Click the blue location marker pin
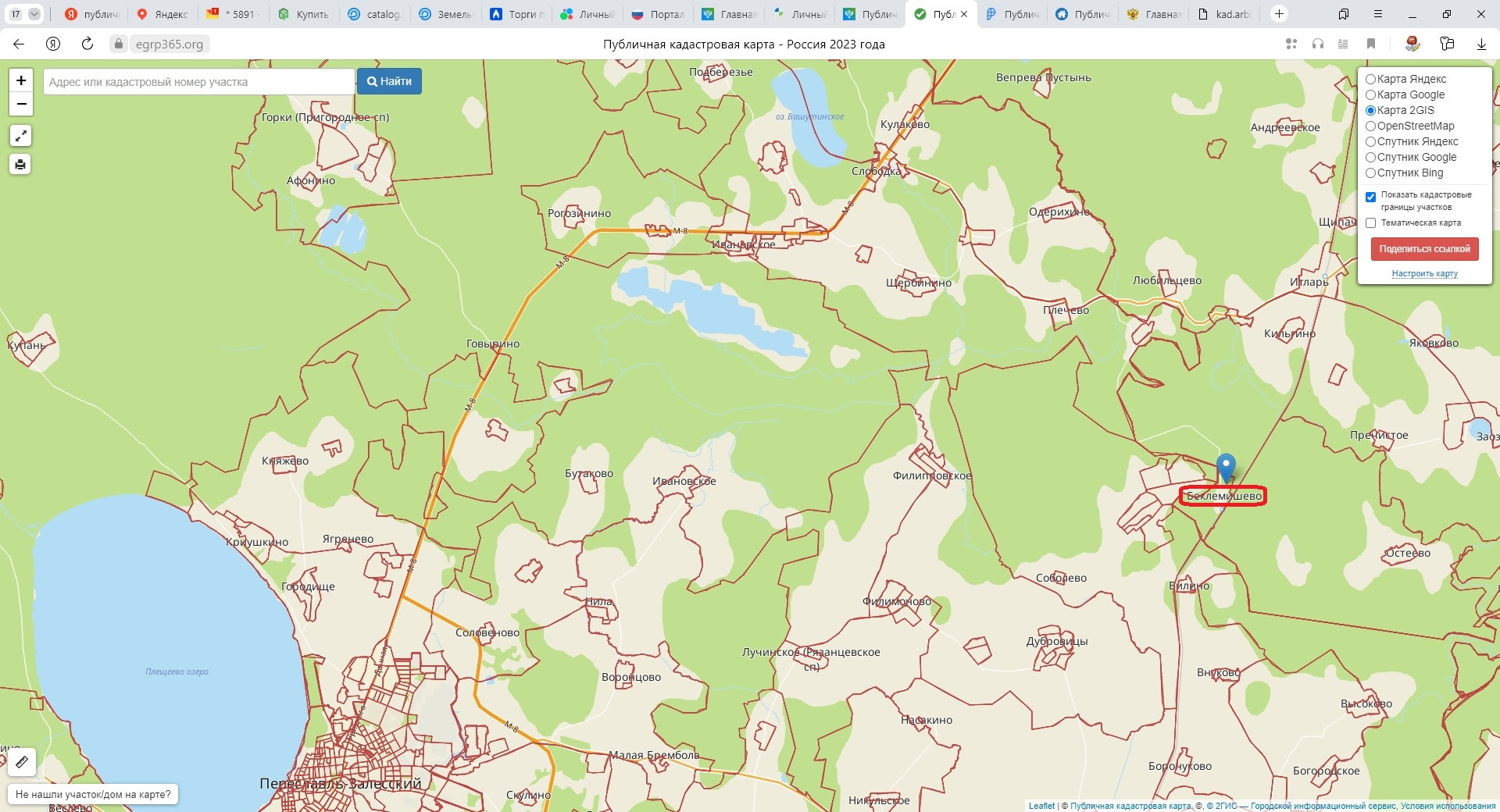The image size is (1500, 812). (x=1226, y=468)
